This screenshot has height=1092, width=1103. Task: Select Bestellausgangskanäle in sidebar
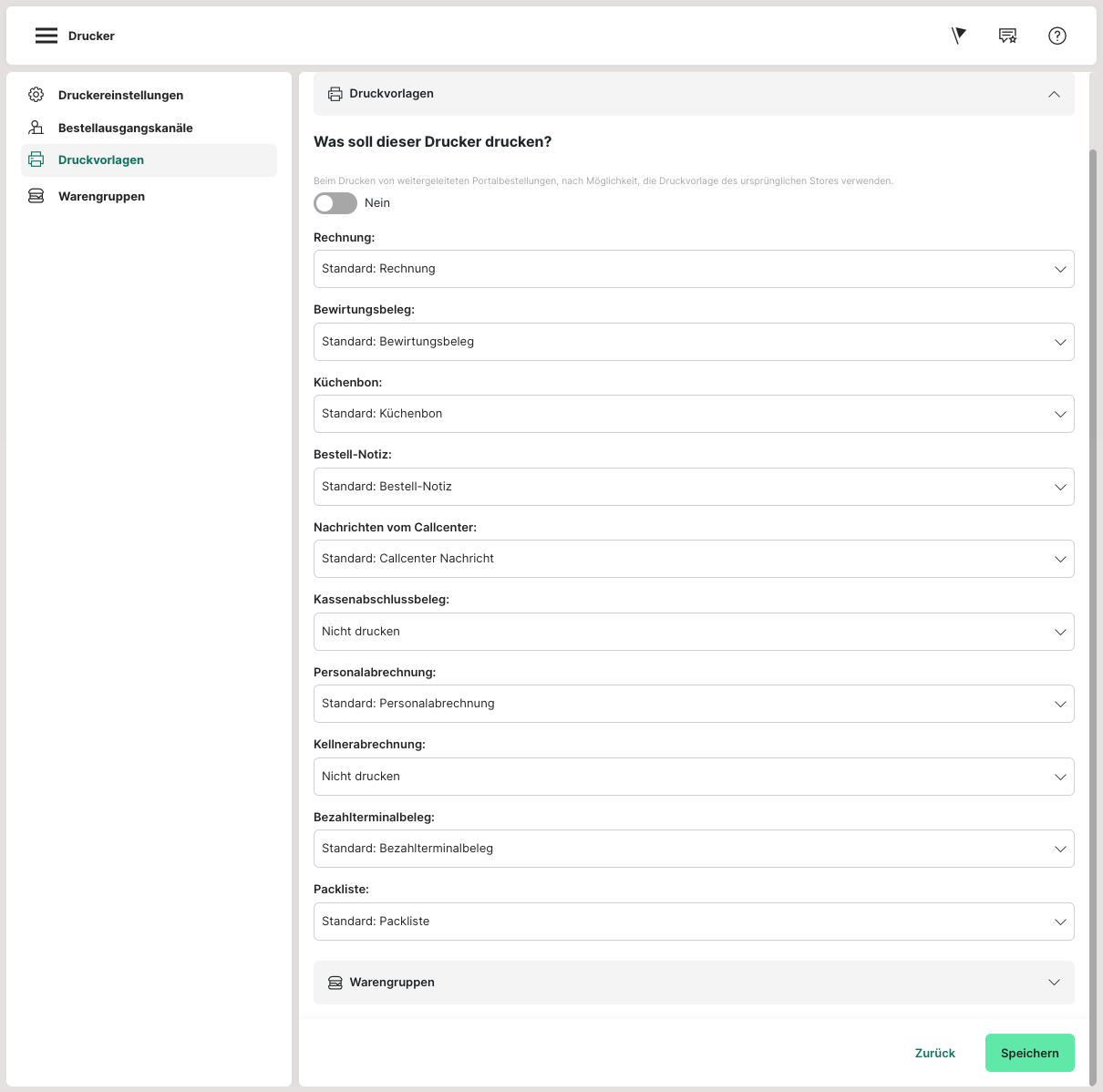click(x=125, y=128)
